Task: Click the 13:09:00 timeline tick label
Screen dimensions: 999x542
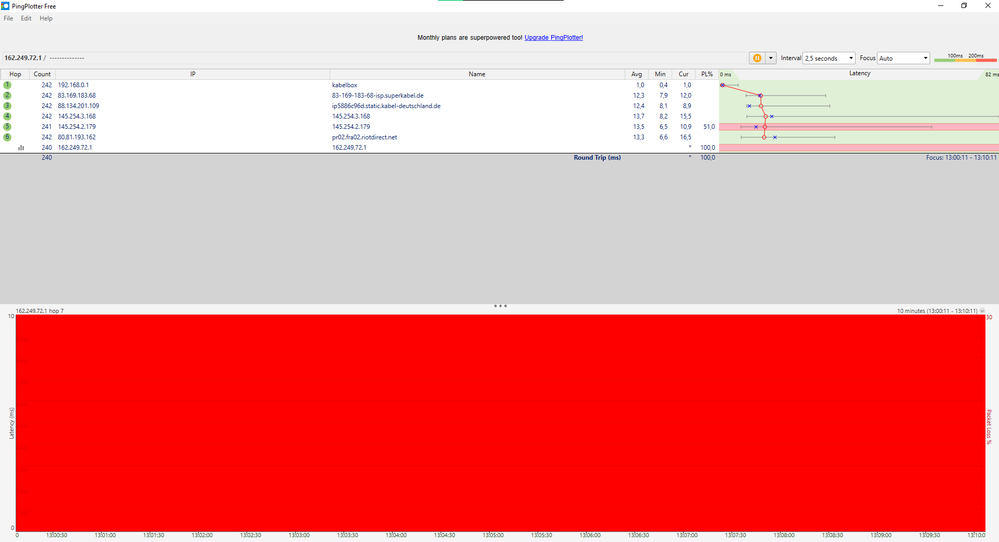Action: (880, 536)
